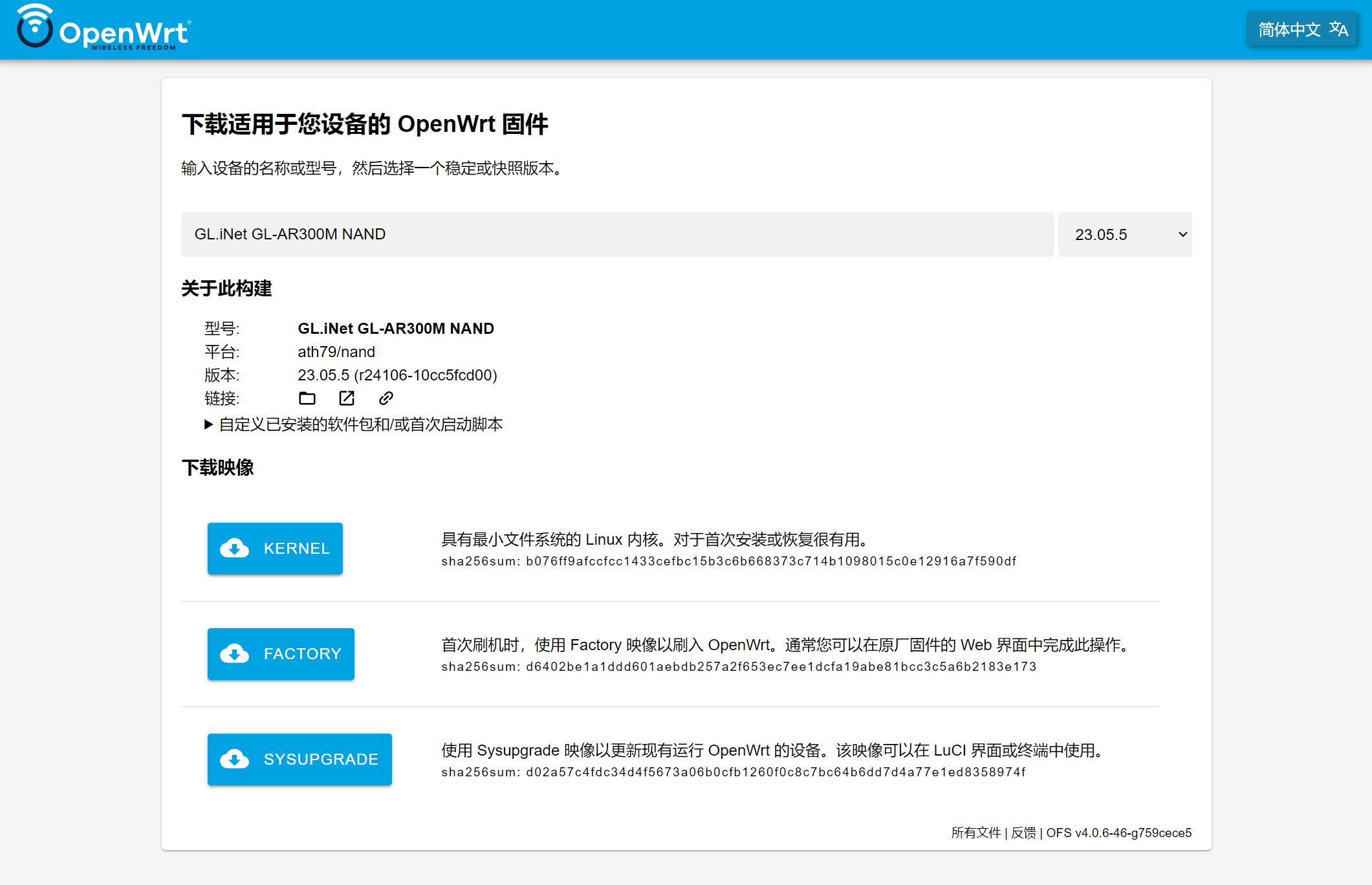Click the 下载映像 heading
The width and height of the screenshot is (1372, 885).
tap(217, 467)
